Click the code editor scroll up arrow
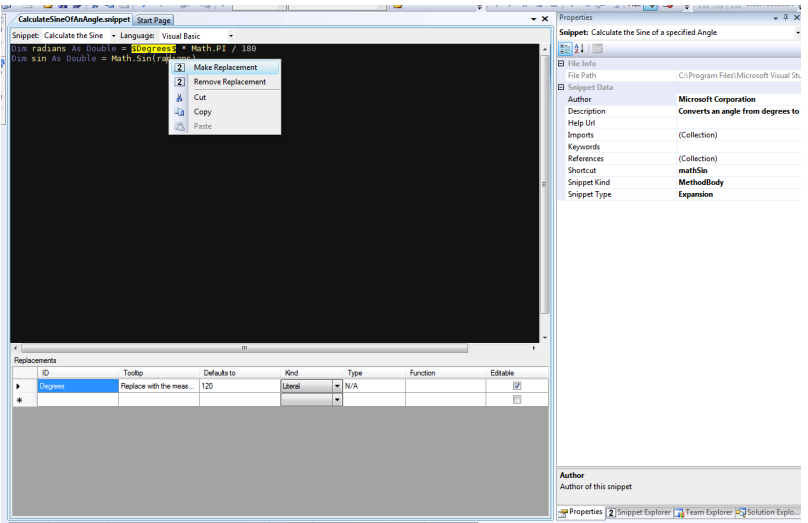The width and height of the screenshot is (808, 523). click(x=545, y=49)
